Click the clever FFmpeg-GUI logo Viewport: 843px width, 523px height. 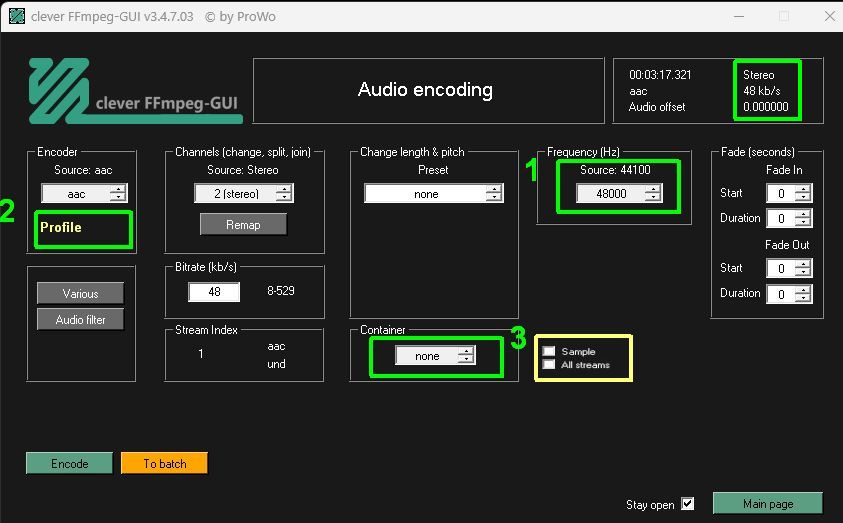[135, 91]
